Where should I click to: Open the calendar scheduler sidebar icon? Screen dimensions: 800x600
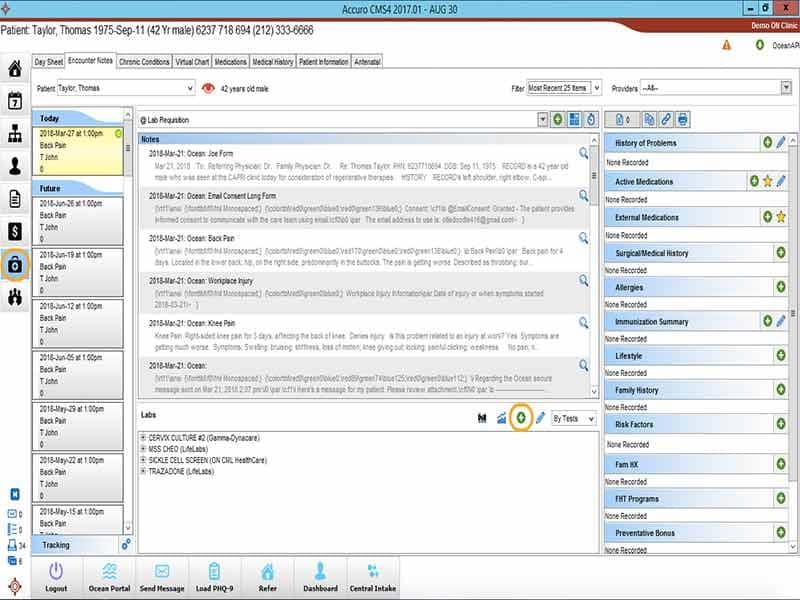pyautogui.click(x=15, y=101)
